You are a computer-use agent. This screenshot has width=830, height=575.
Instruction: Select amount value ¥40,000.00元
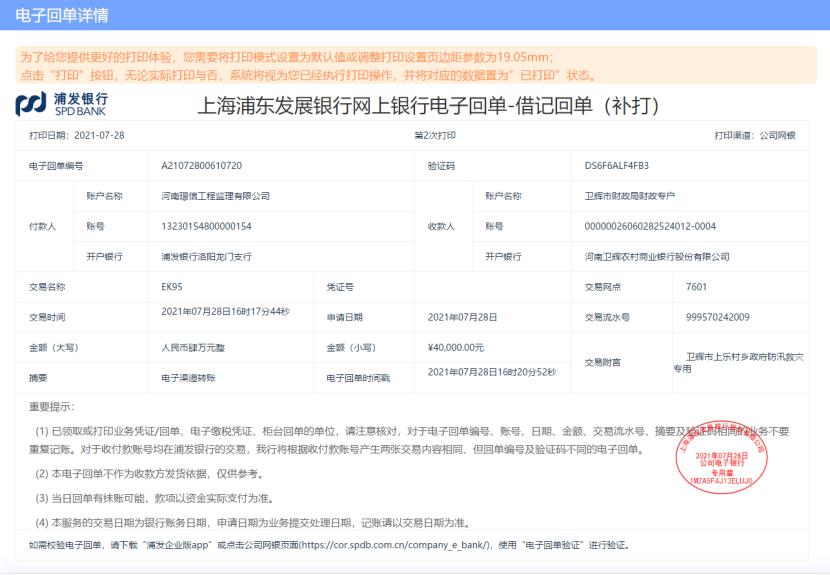[456, 348]
